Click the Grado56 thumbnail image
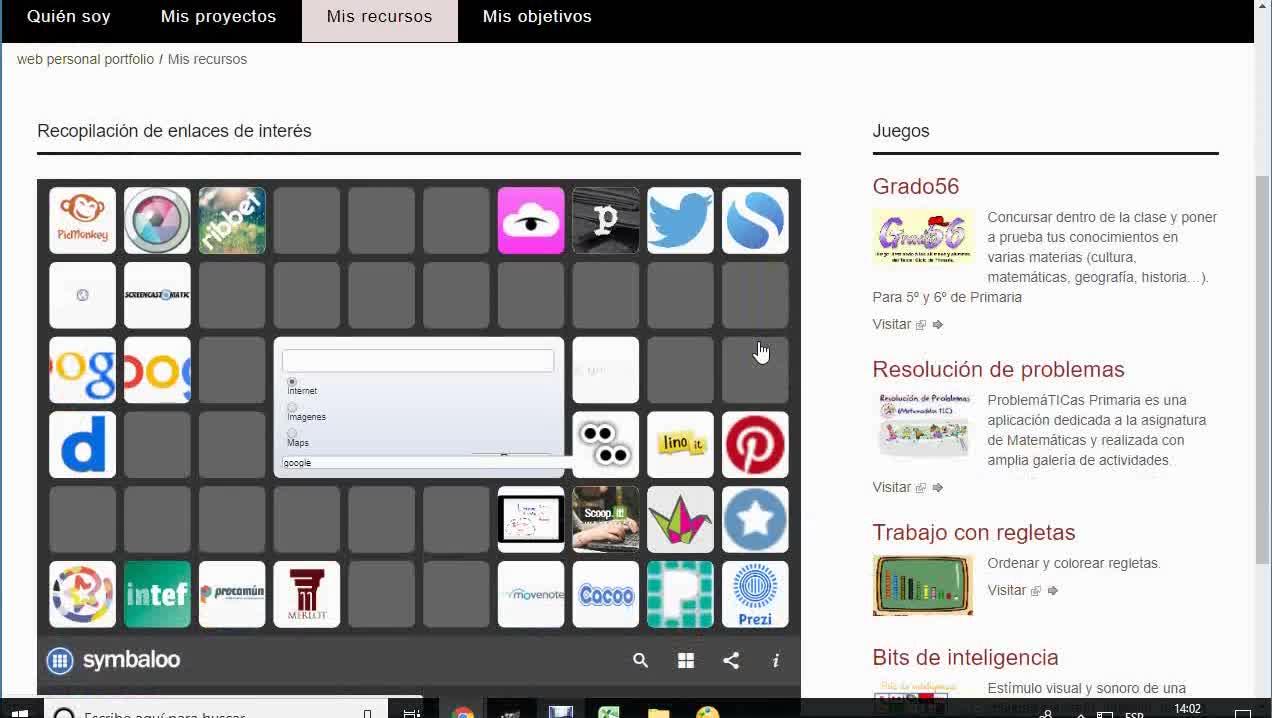 click(x=923, y=236)
